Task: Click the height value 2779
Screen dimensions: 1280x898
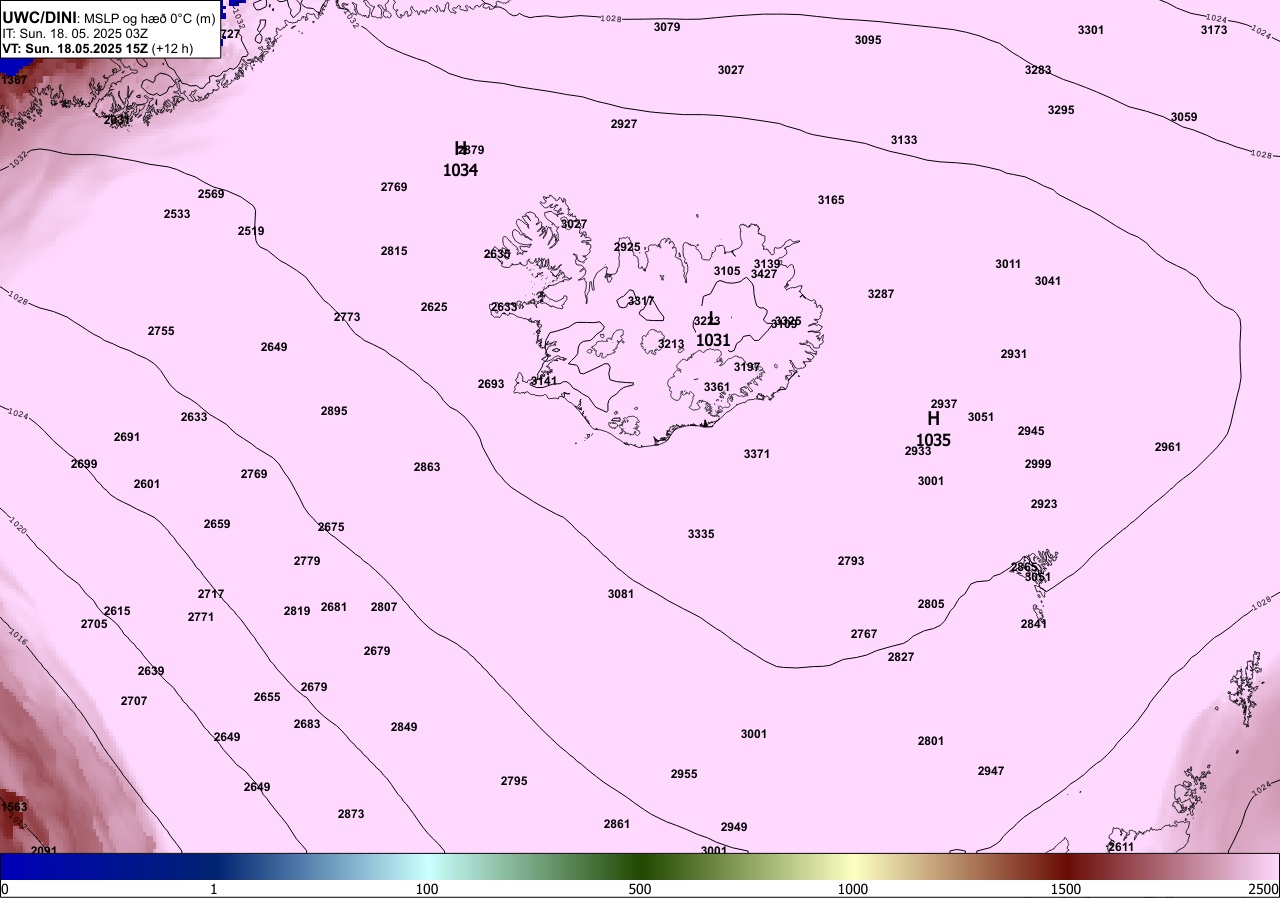Action: (x=307, y=561)
